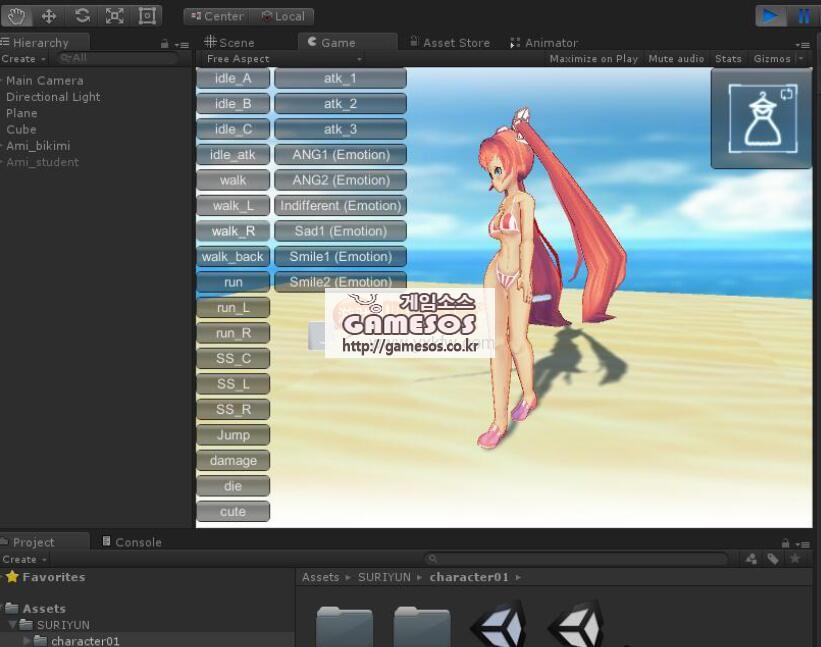Select the Hierarchy tab
821x647 pixels.
tap(45, 42)
